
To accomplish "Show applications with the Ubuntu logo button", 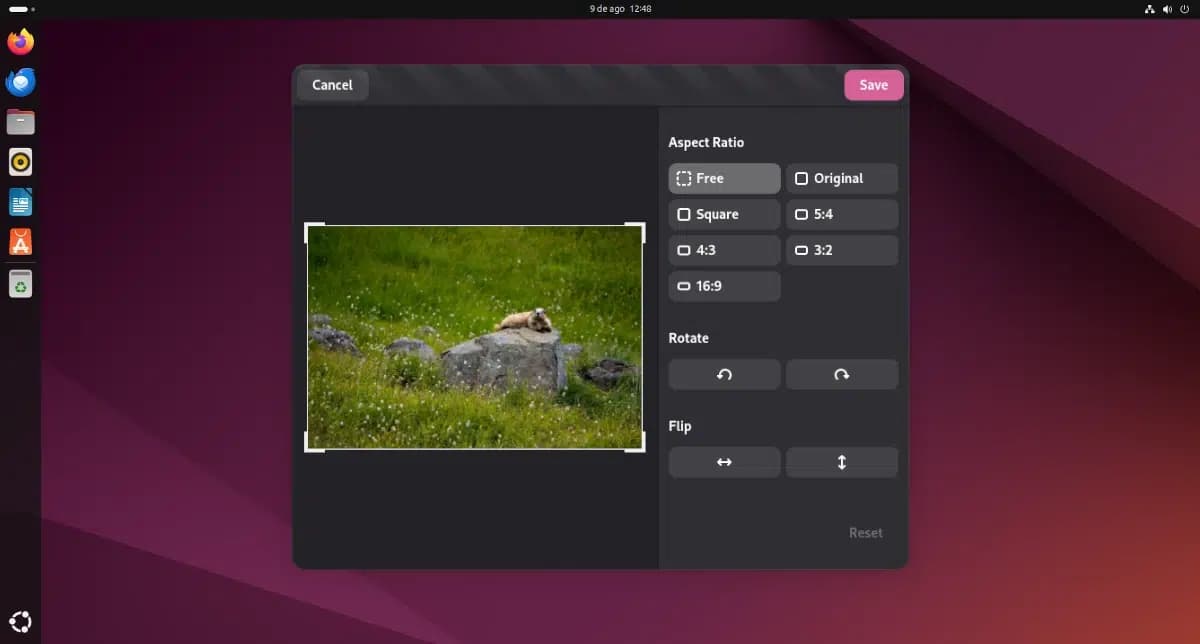I will point(21,620).
